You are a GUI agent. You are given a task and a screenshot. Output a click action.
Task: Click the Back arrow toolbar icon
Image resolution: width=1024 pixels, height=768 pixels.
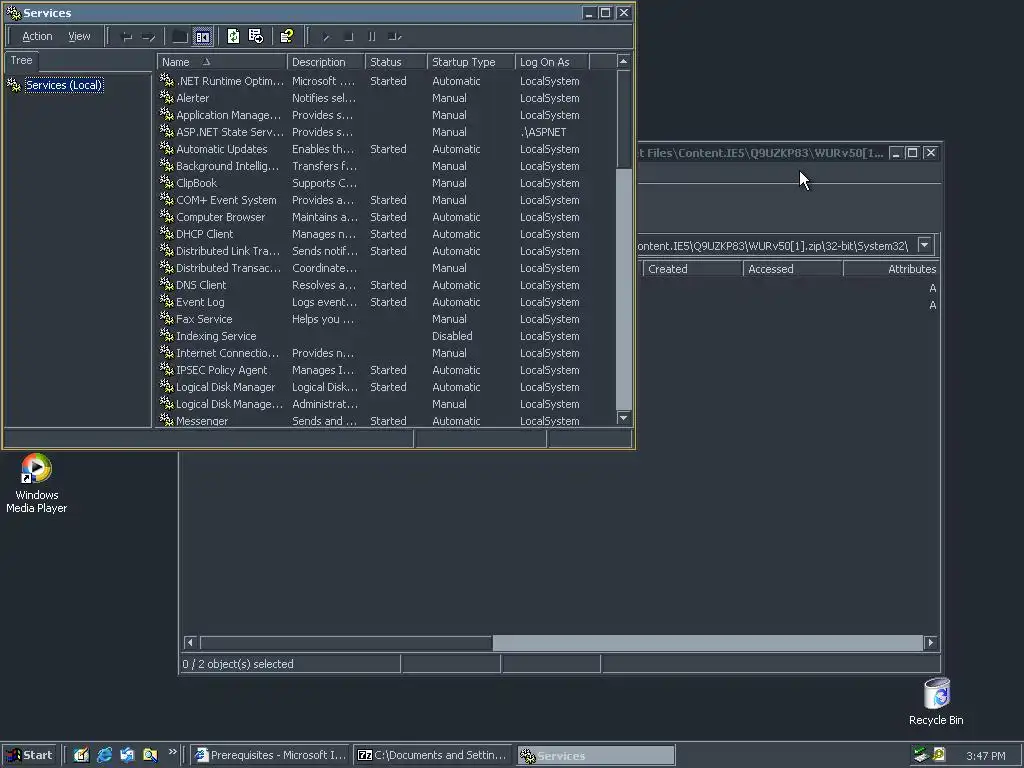click(127, 37)
